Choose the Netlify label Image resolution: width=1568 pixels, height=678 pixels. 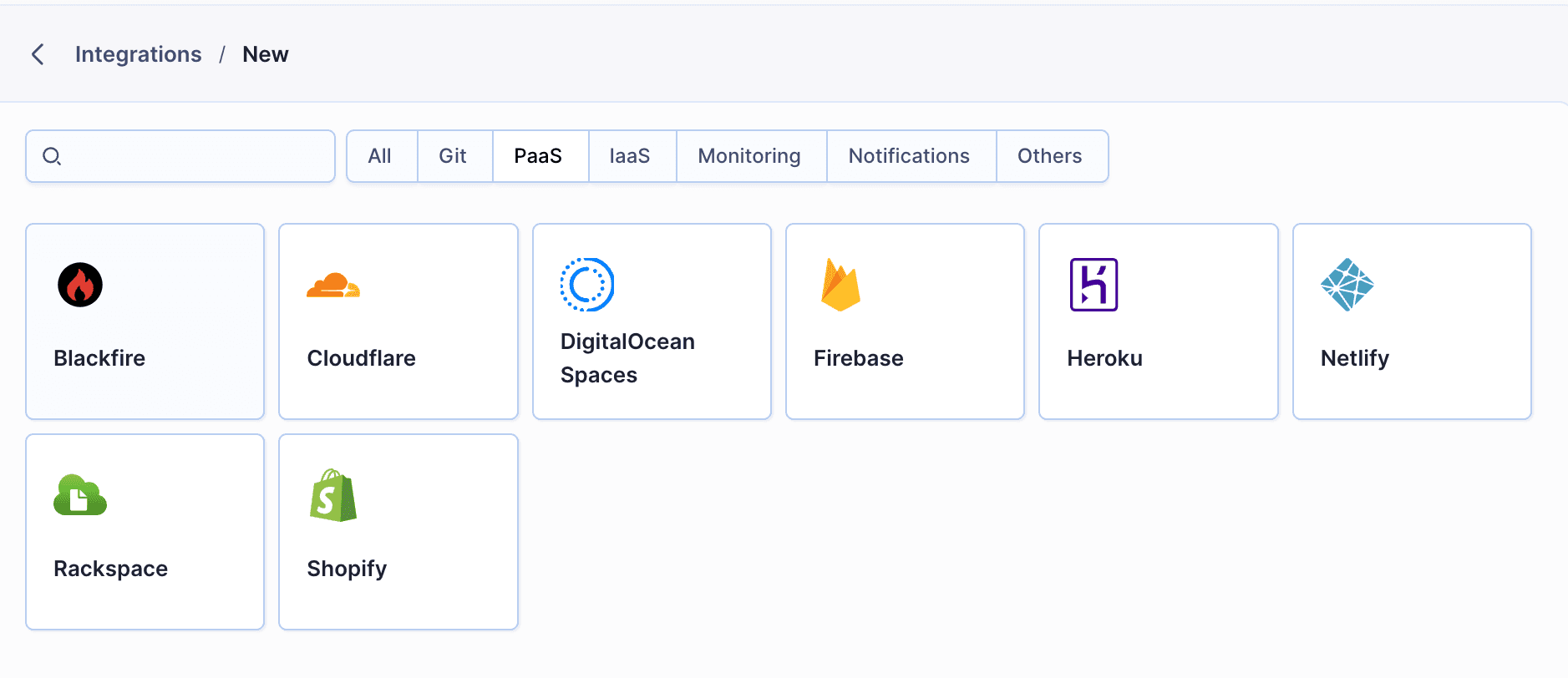click(x=1355, y=358)
